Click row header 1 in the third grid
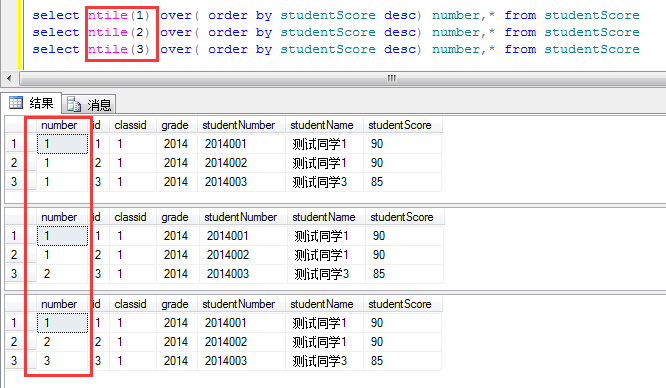The width and height of the screenshot is (666, 388). click(15, 323)
